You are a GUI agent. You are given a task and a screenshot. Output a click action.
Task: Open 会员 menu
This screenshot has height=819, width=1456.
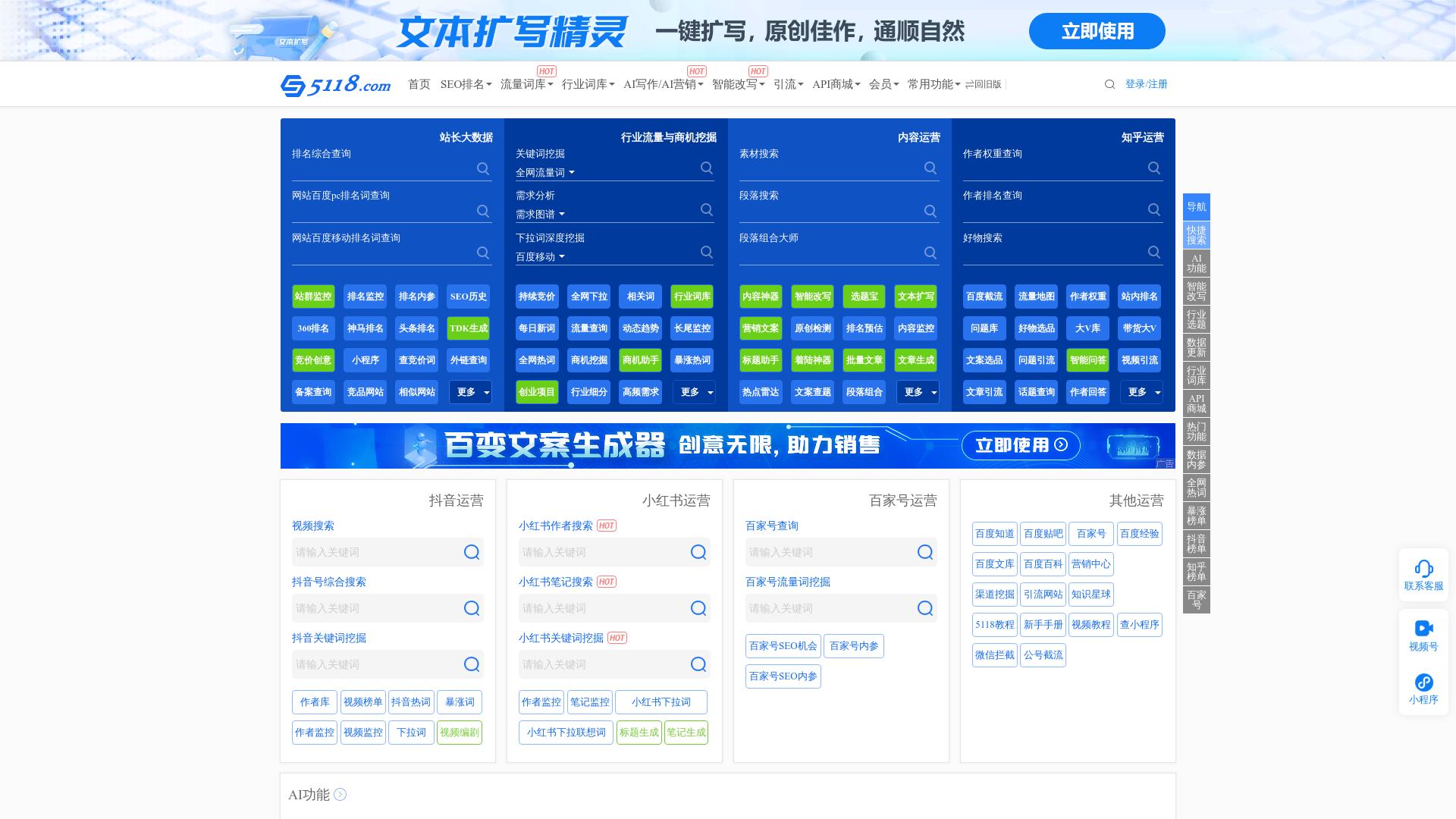tap(883, 84)
